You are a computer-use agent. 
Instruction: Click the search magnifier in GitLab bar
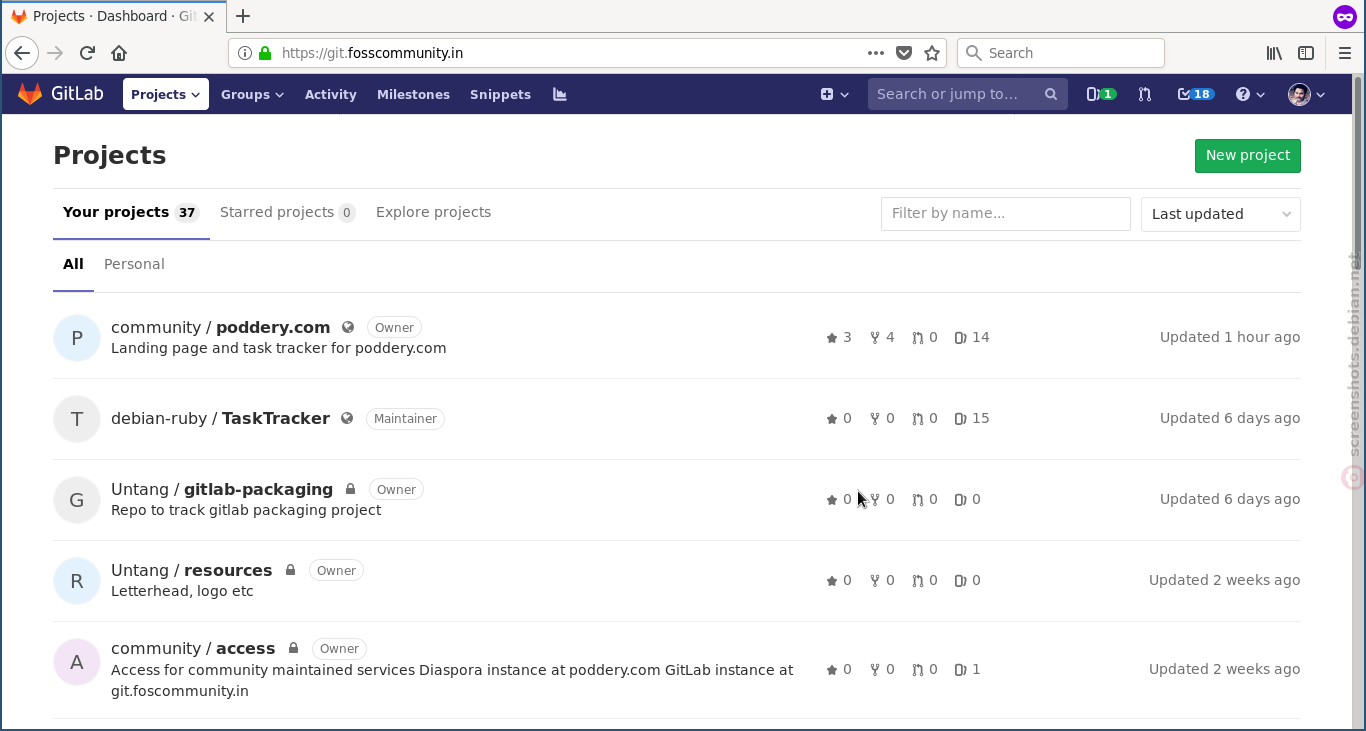1051,94
